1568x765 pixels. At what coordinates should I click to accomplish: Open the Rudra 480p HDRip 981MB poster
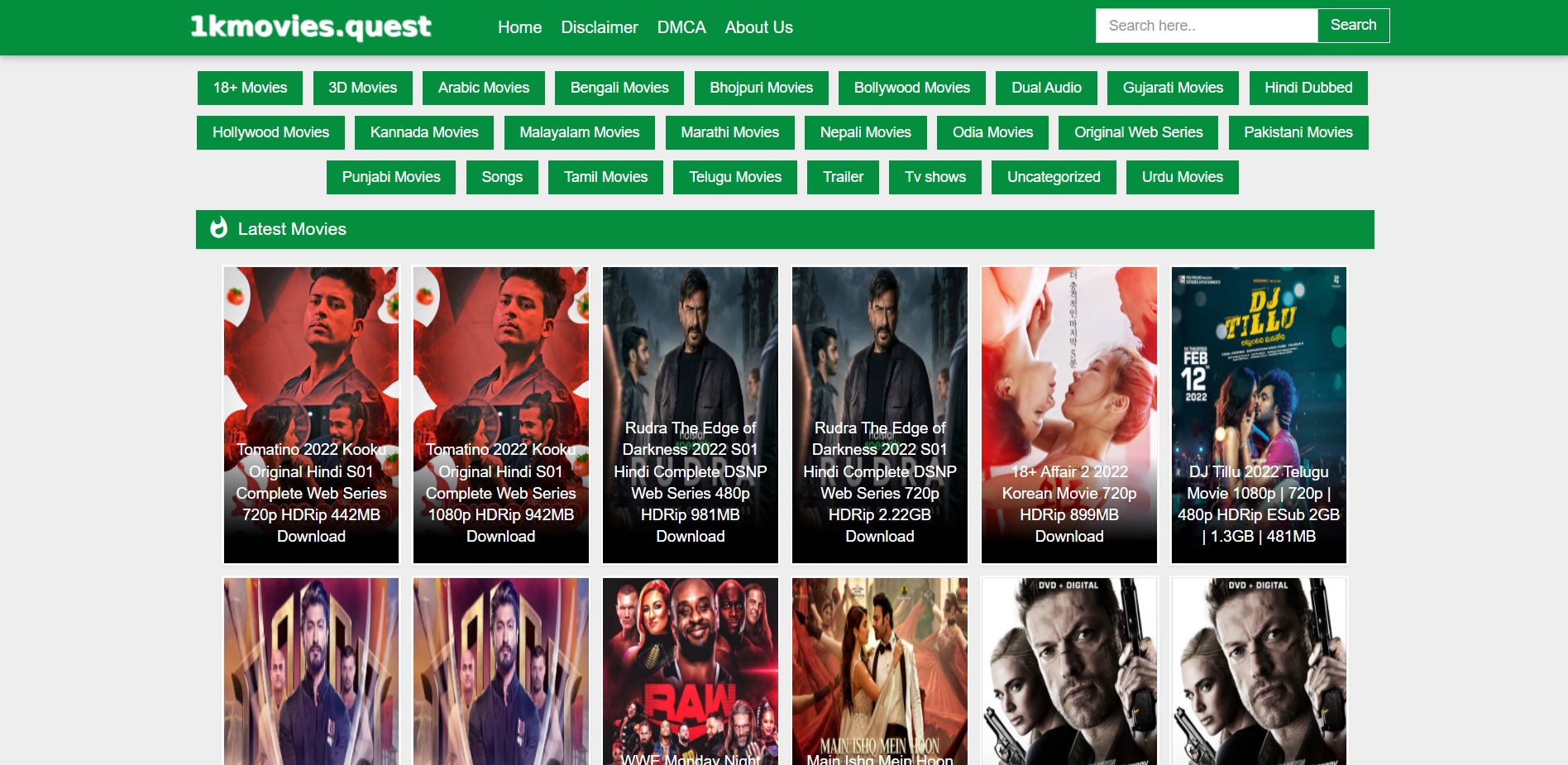click(x=691, y=415)
